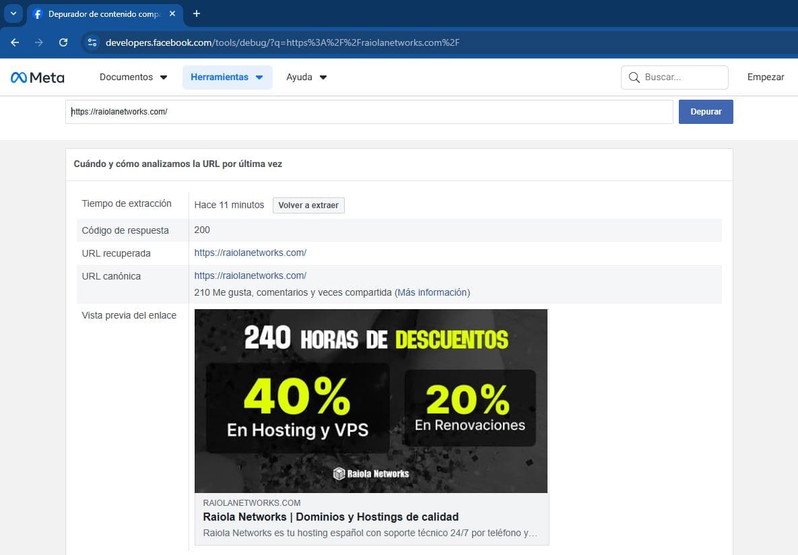Click the Raiola Networks preview title
This screenshot has height=555, width=798.
pyautogui.click(x=331, y=517)
